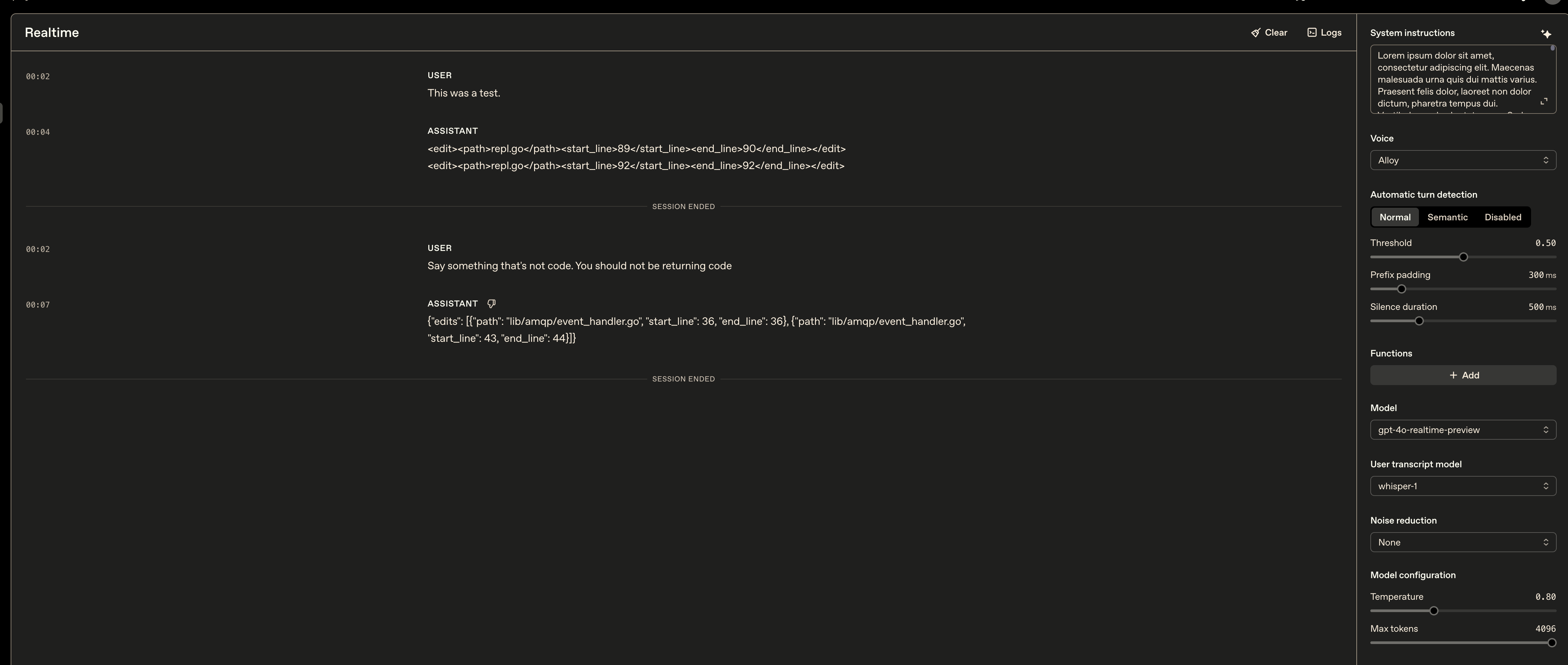Open the Logs terminal icon

point(1312,33)
